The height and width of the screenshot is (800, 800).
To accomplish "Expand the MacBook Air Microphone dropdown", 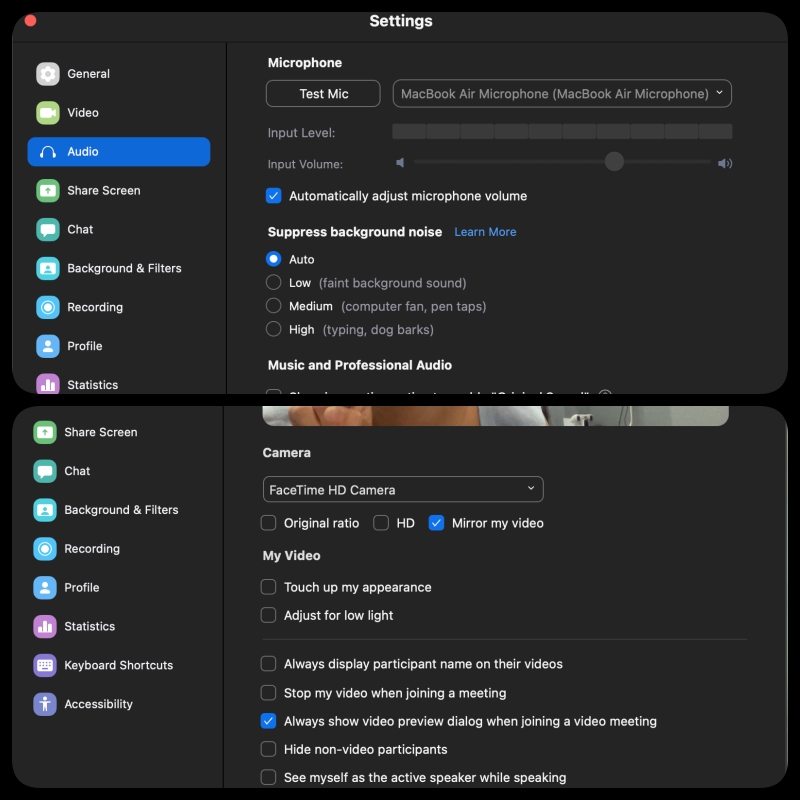I will pyautogui.click(x=562, y=94).
